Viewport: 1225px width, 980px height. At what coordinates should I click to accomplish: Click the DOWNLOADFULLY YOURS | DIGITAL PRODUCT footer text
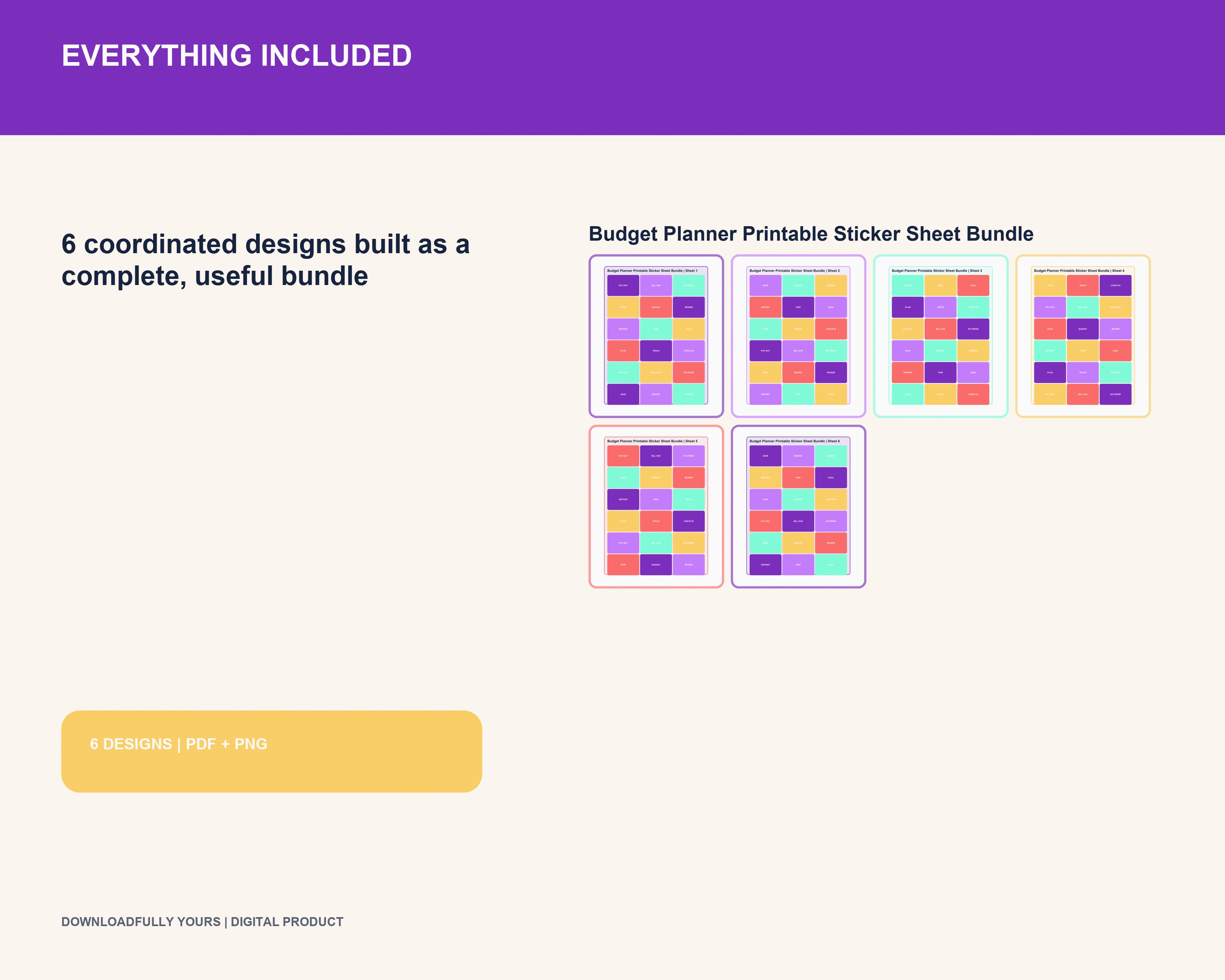(x=202, y=922)
